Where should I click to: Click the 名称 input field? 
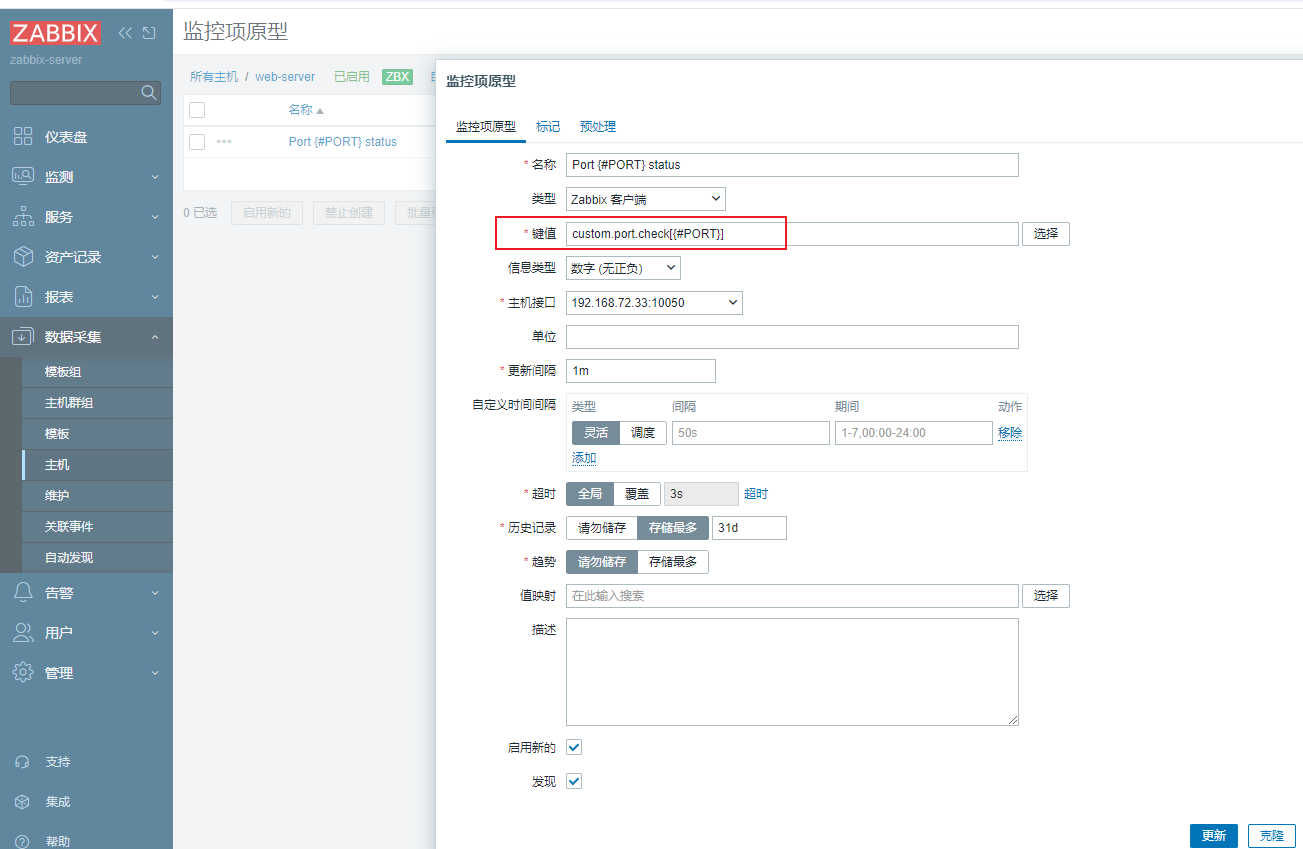coord(792,165)
